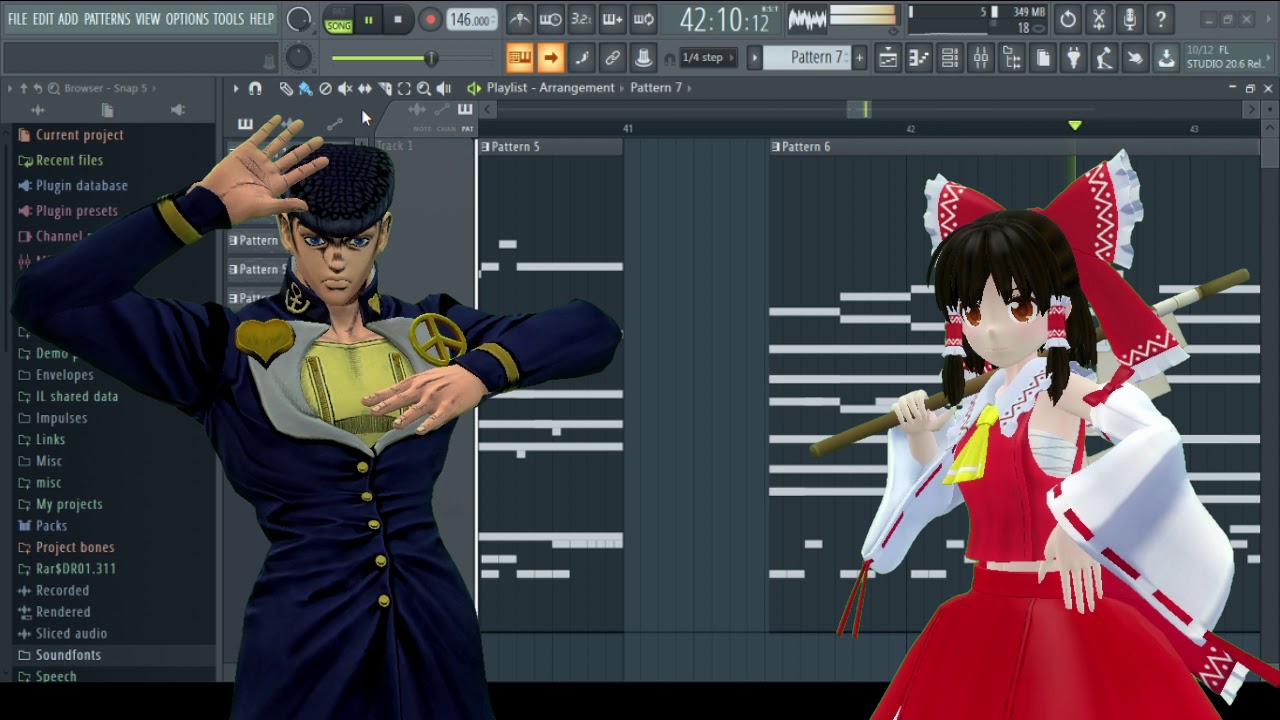1280x720 pixels.
Task: Stop playback with the stop button
Action: pos(398,20)
